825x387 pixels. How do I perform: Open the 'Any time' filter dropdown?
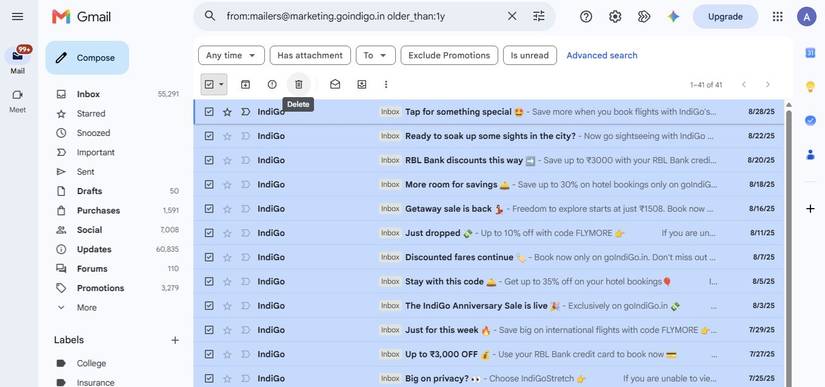coord(231,55)
